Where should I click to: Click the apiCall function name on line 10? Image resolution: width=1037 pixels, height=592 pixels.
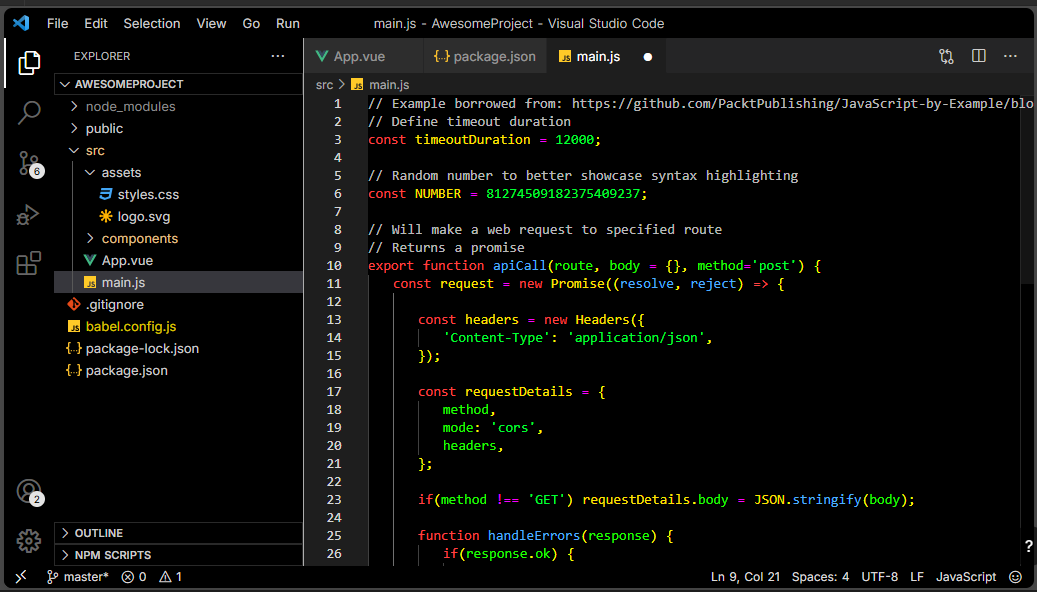point(520,265)
